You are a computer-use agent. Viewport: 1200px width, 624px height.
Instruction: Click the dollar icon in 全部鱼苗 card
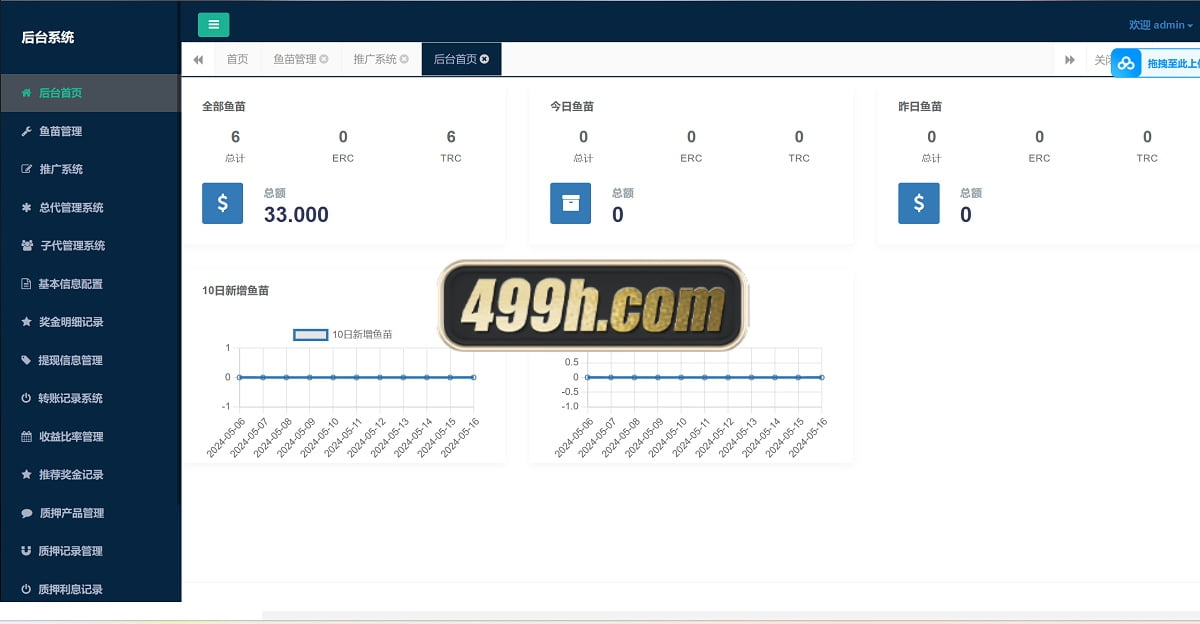tap(222, 203)
